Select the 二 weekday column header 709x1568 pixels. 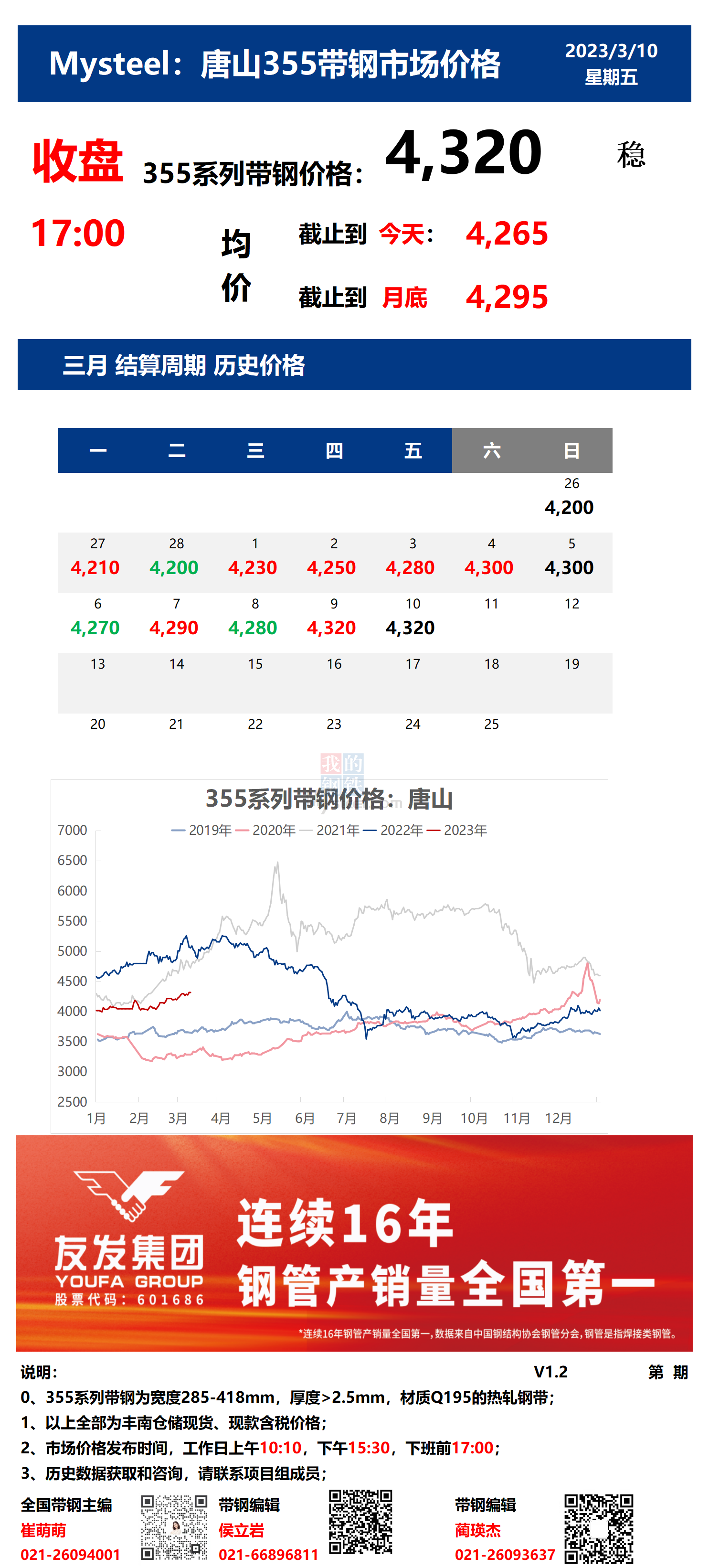(177, 450)
